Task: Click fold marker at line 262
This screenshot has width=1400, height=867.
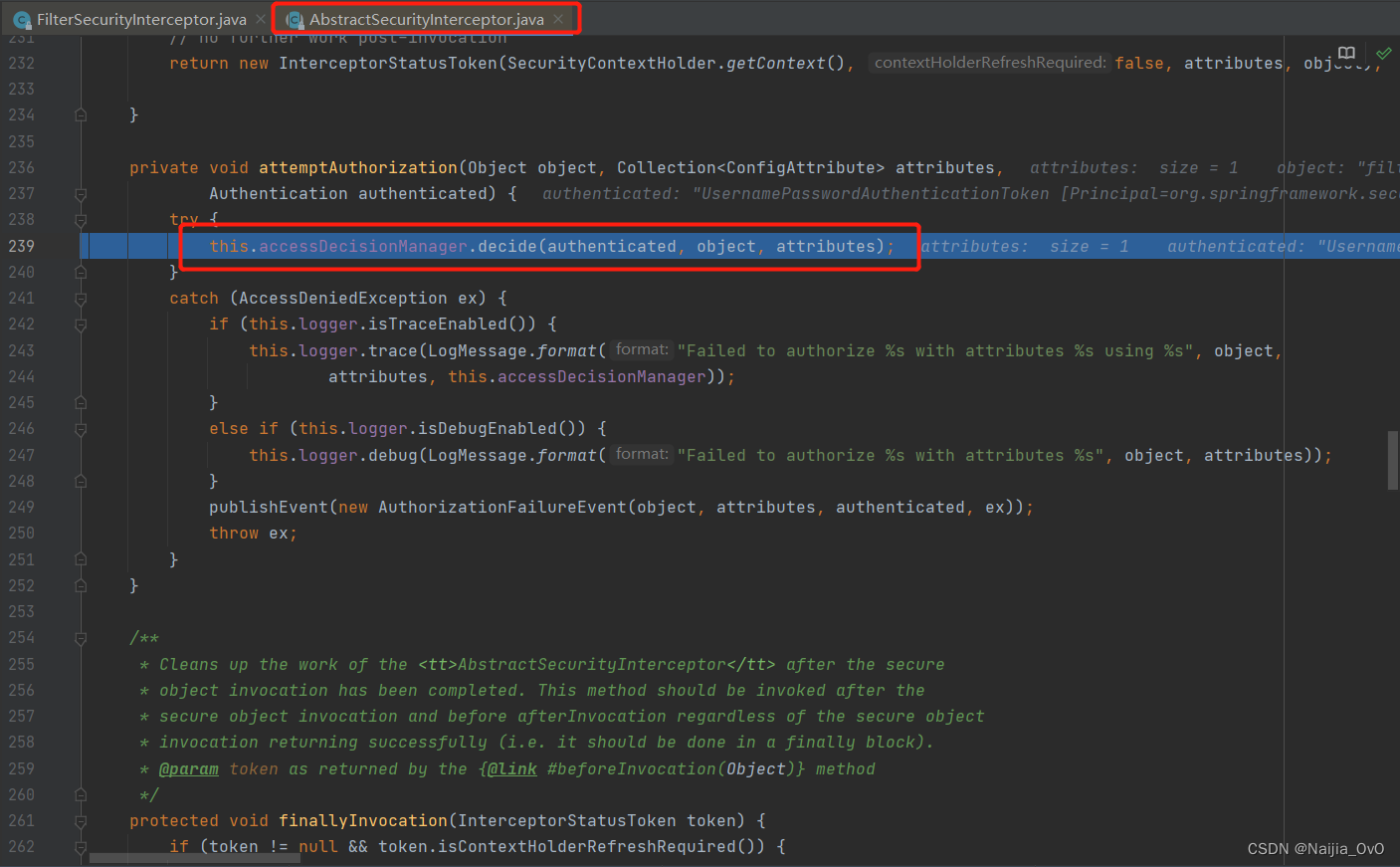Action: click(81, 847)
